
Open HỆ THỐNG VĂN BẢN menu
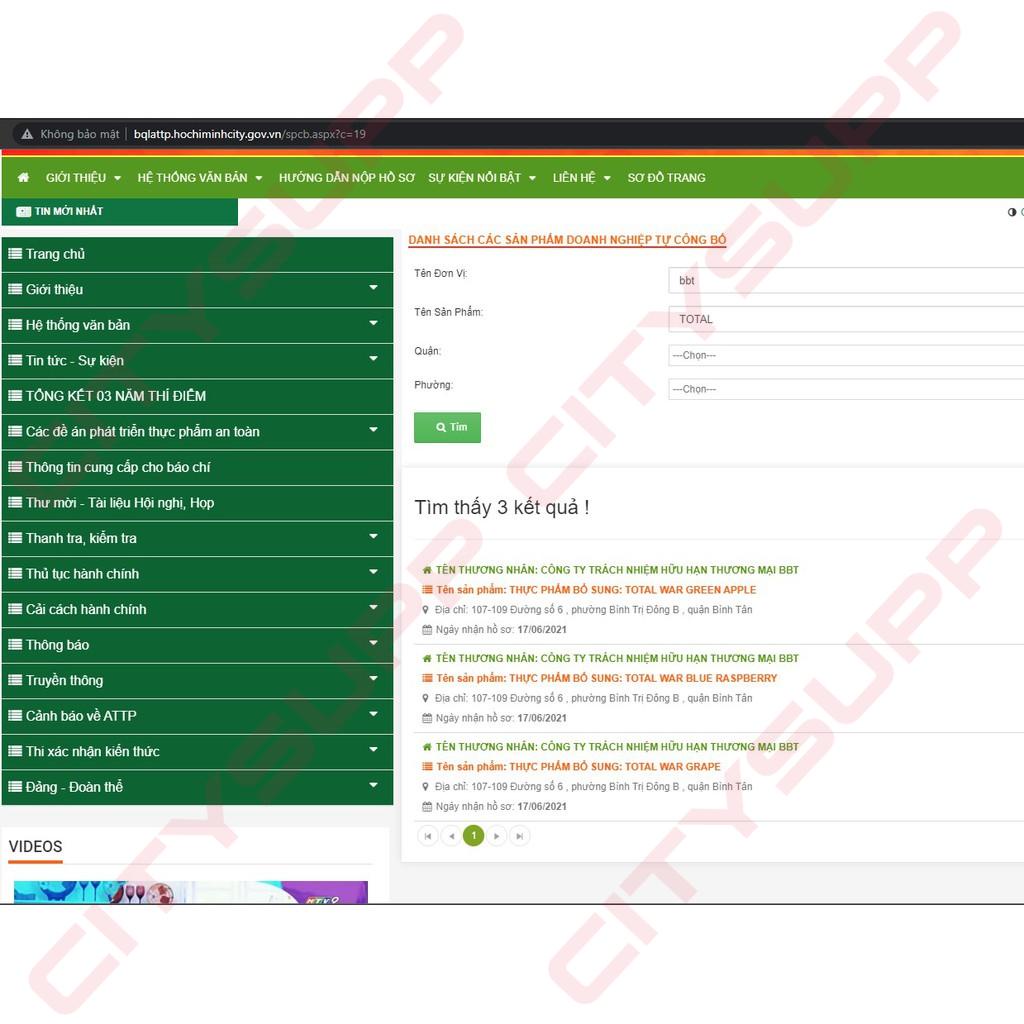(x=199, y=178)
